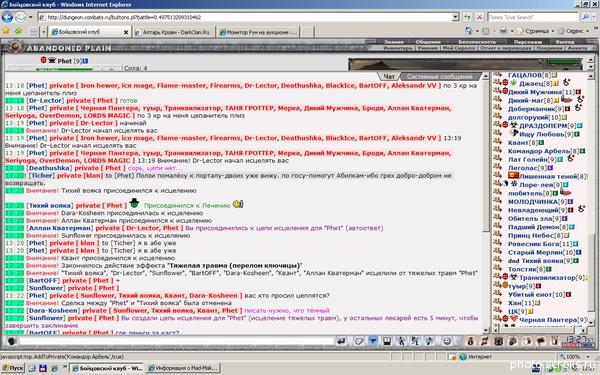Click the info badge next to Командор Арбель
Screen dimensions: 600x375
tap(583, 151)
